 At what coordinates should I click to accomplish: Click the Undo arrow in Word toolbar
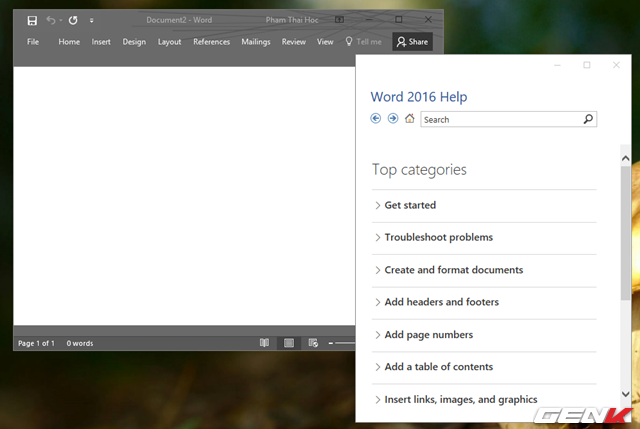click(51, 20)
